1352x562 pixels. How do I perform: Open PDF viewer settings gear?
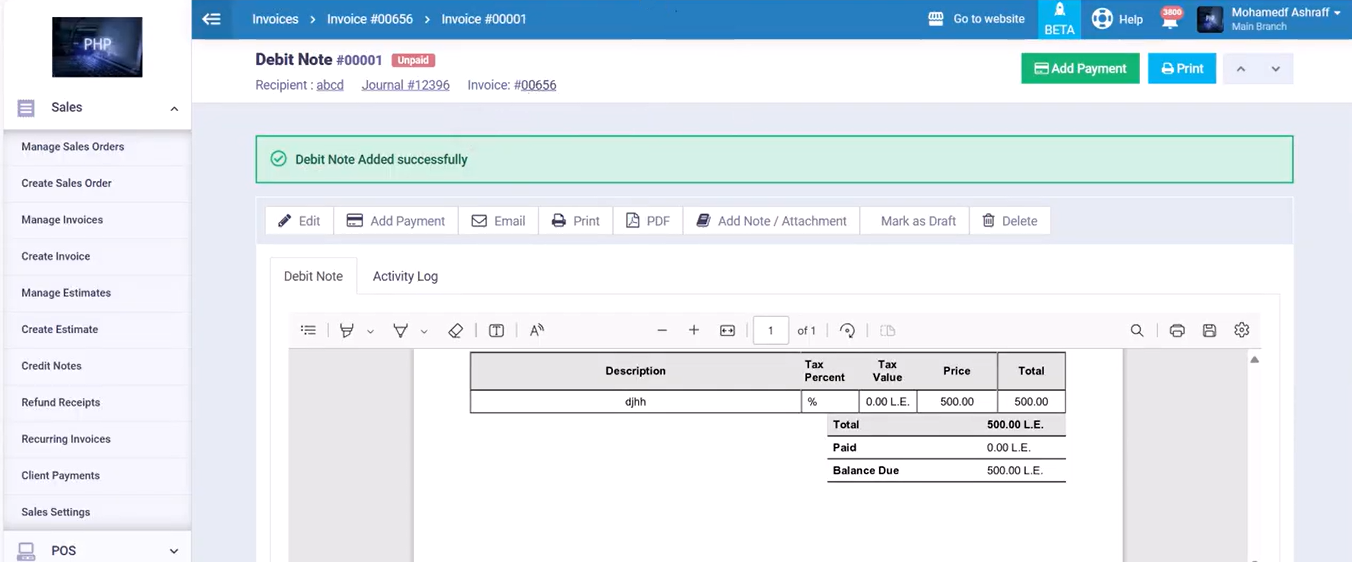pos(1241,330)
